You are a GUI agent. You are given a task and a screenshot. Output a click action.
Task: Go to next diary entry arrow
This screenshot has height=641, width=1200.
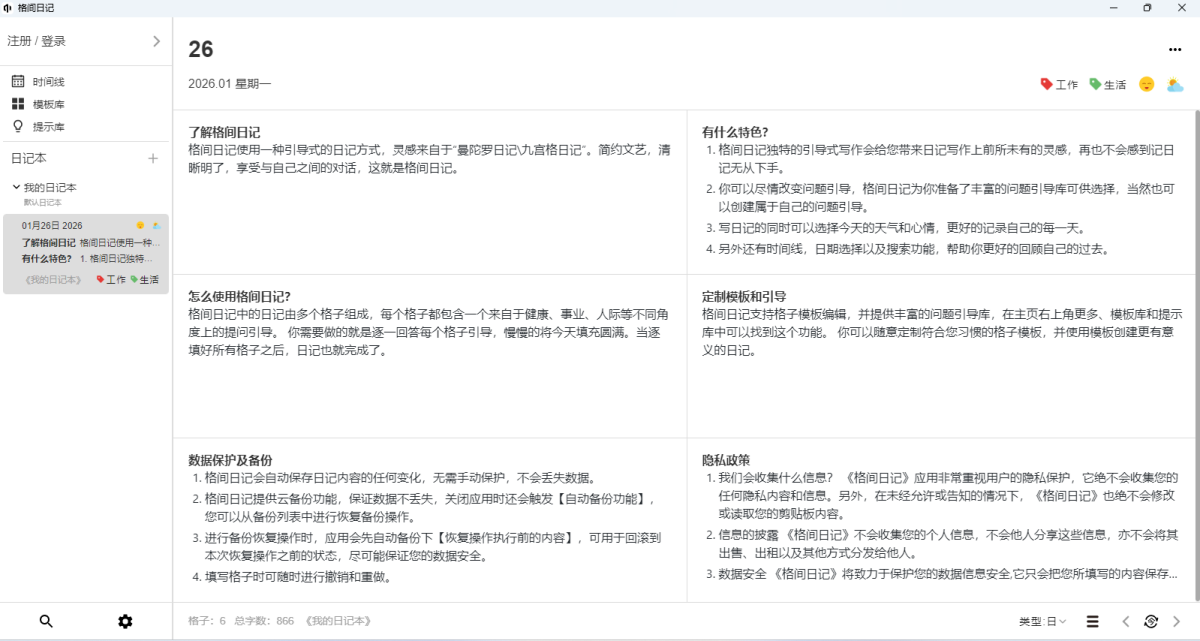click(x=1177, y=621)
